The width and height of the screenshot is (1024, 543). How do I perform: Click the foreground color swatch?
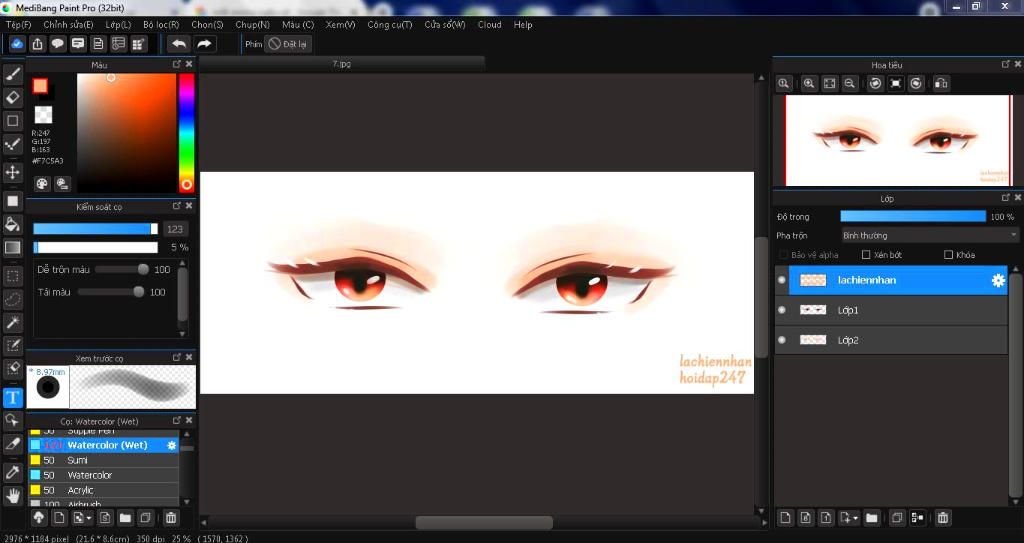click(x=40, y=86)
